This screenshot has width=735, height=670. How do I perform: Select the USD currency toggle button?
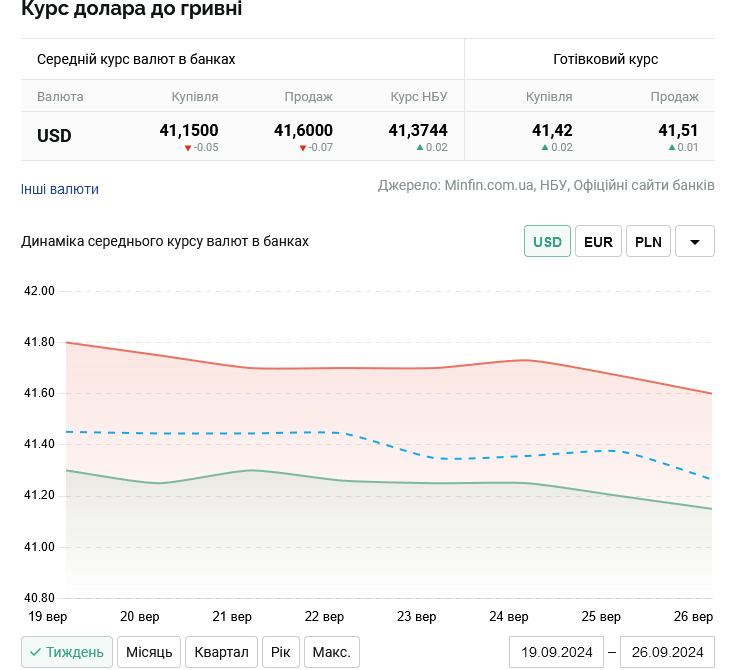click(547, 242)
